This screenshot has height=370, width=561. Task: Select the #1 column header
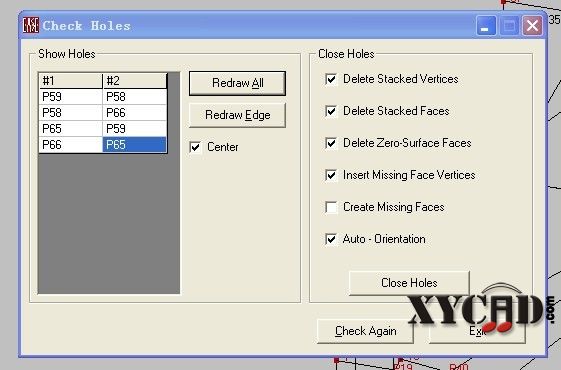point(70,81)
